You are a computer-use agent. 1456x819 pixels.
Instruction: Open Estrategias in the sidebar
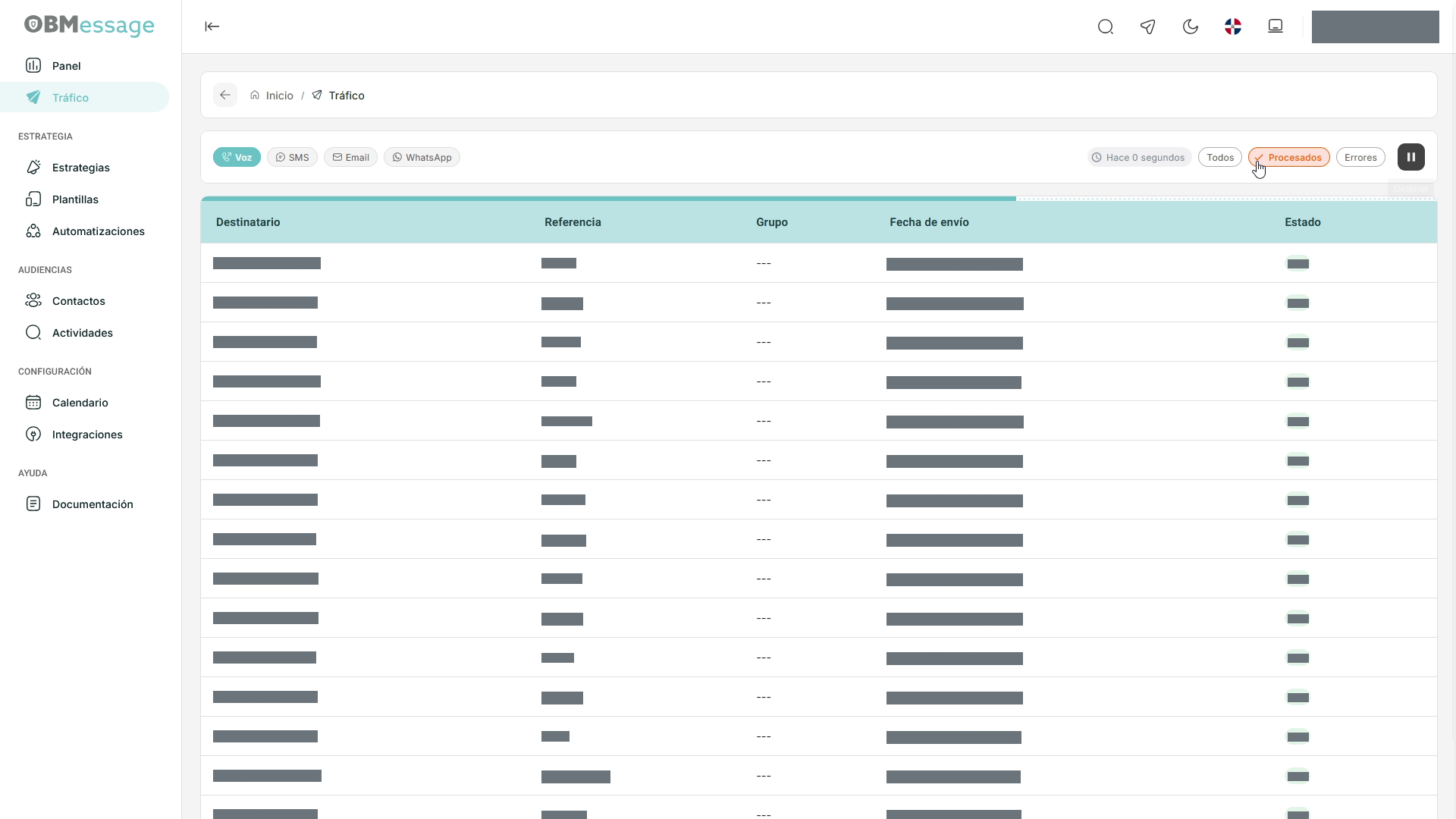84,168
